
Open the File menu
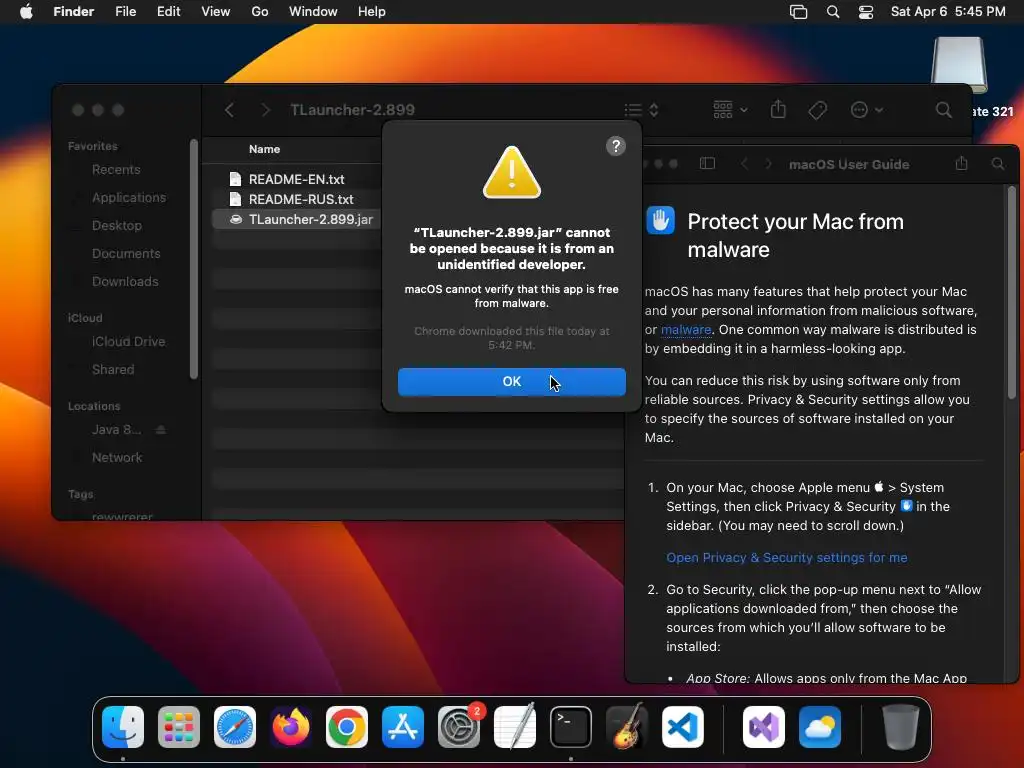125,12
